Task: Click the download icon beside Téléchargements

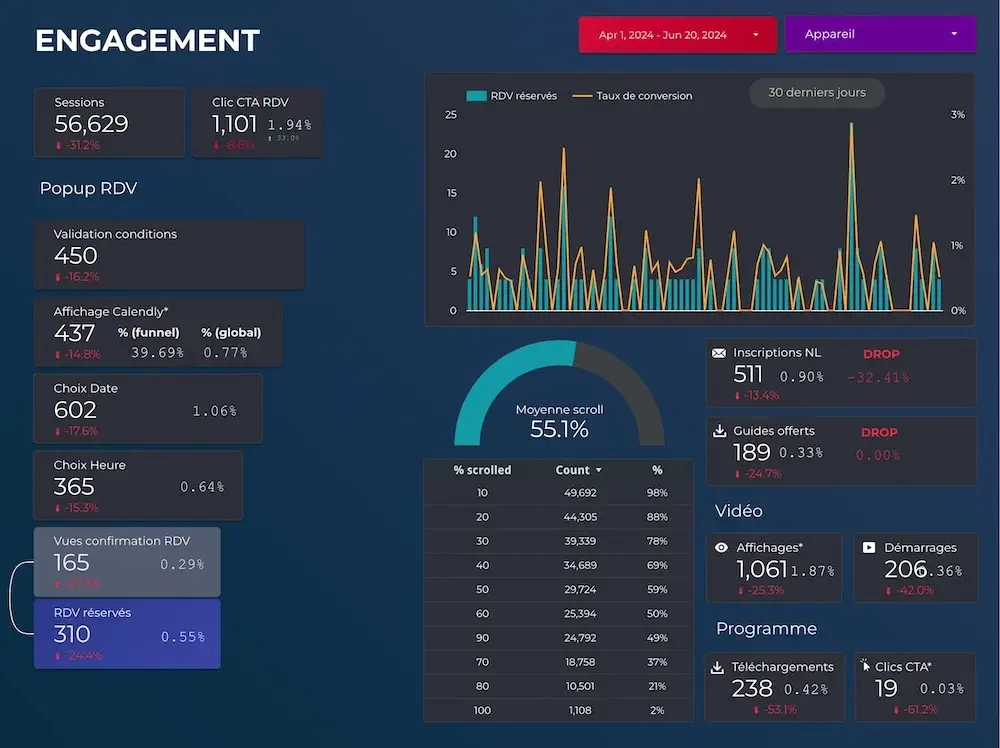Action: point(717,667)
